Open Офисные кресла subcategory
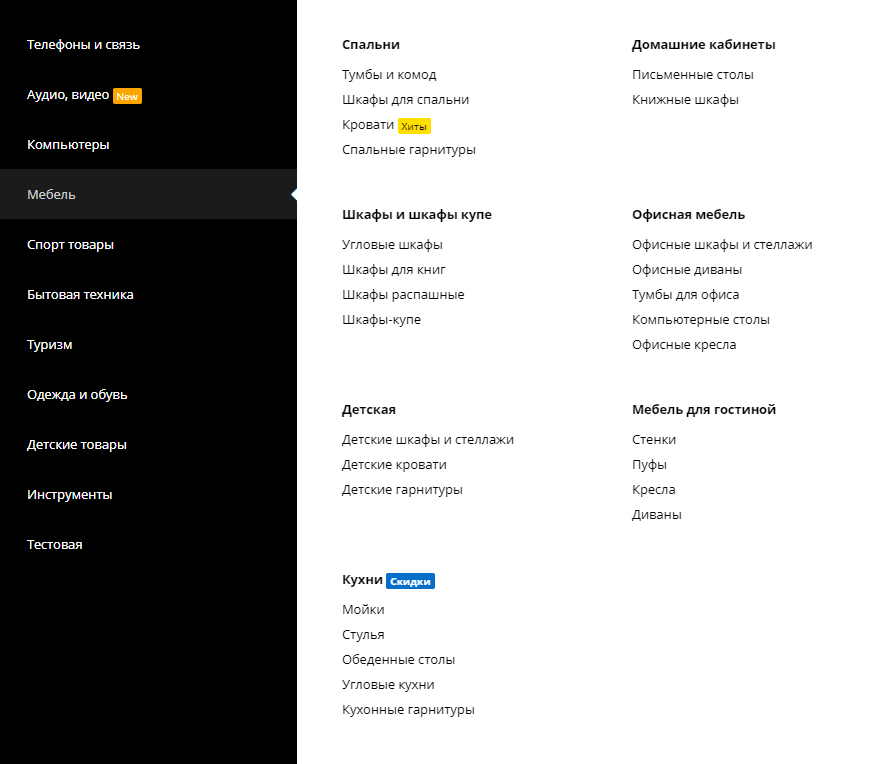Image resolution: width=892 pixels, height=764 pixels. [x=684, y=345]
